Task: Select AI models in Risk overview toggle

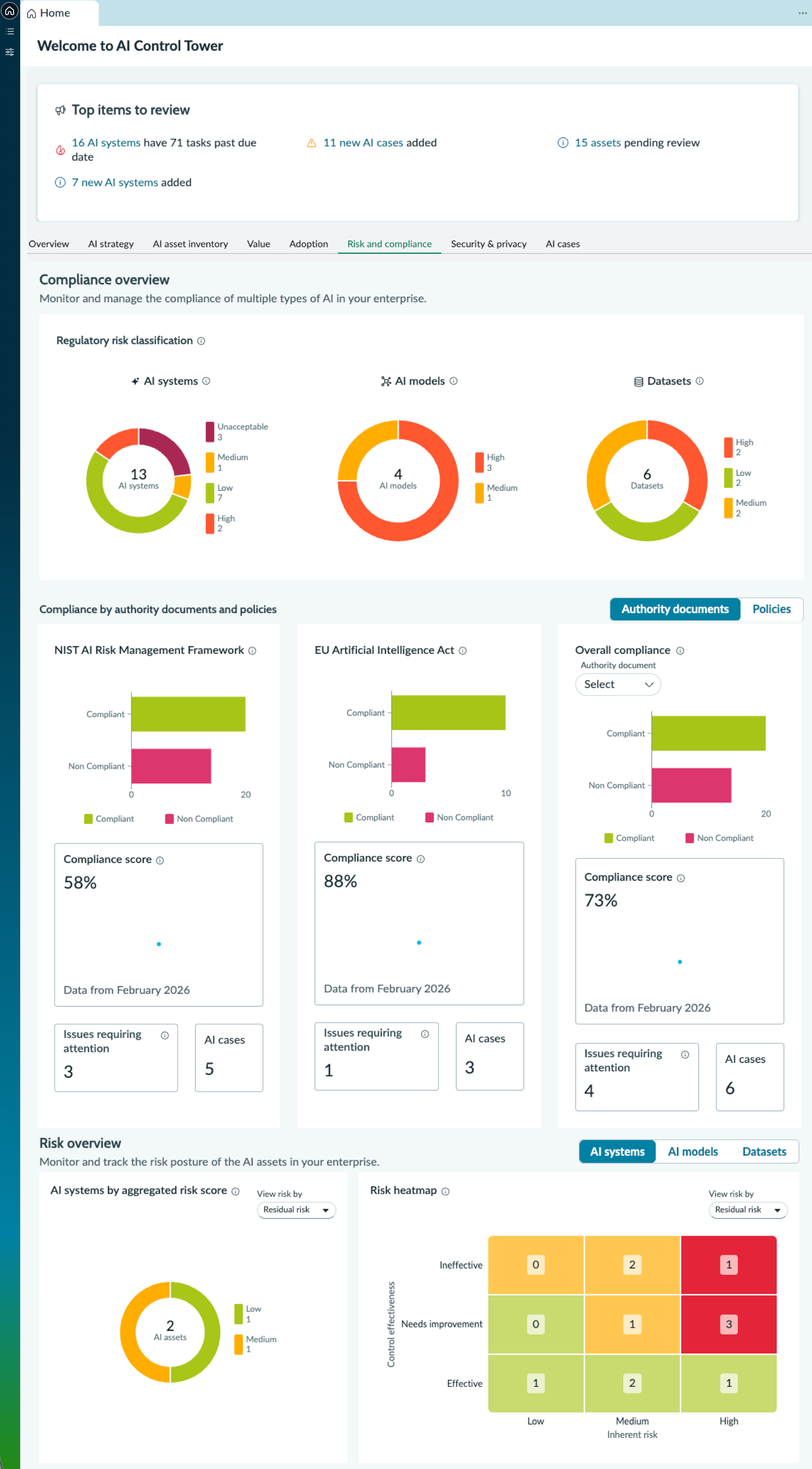Action: 693,1151
